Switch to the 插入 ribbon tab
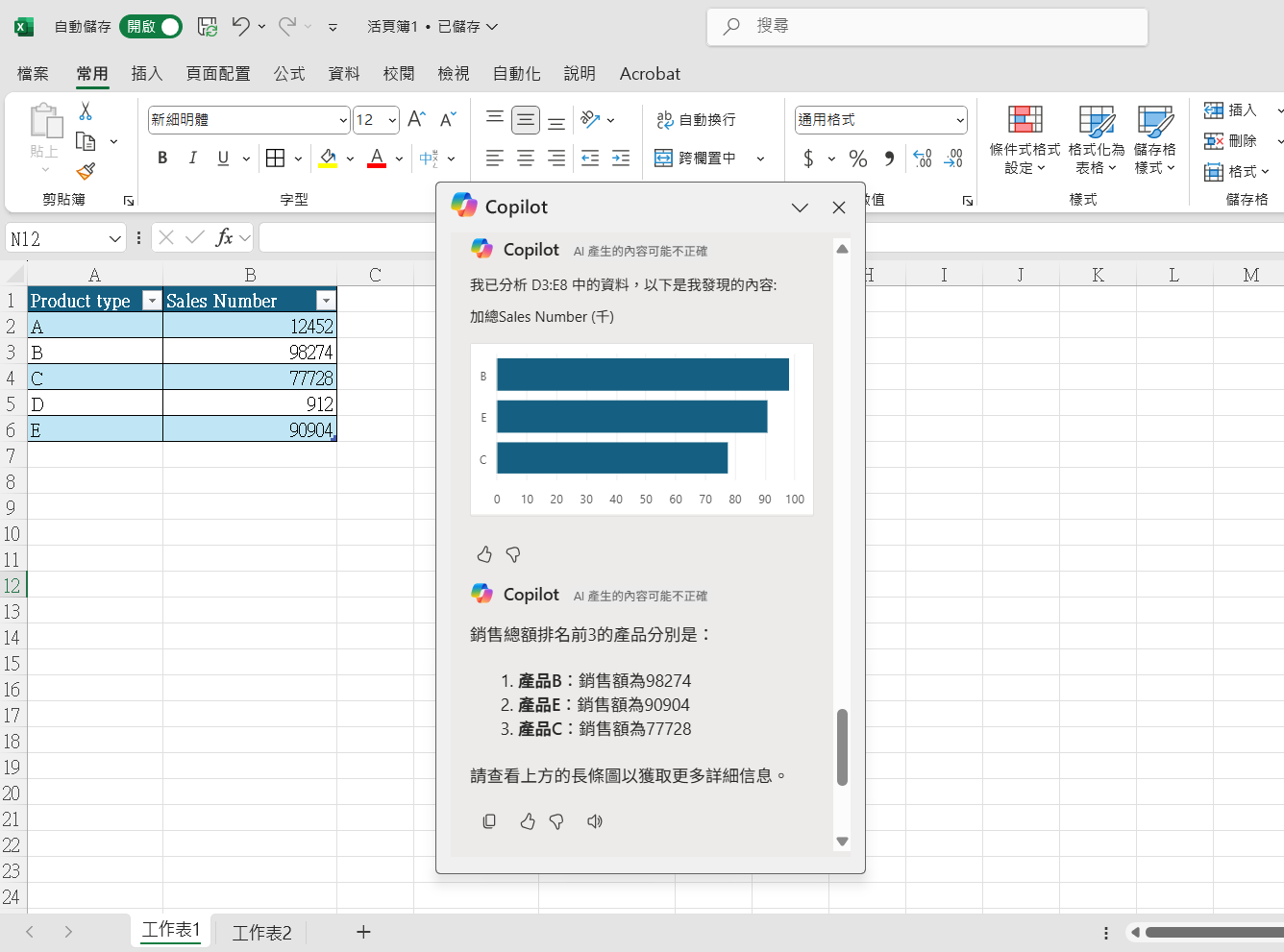 click(147, 74)
